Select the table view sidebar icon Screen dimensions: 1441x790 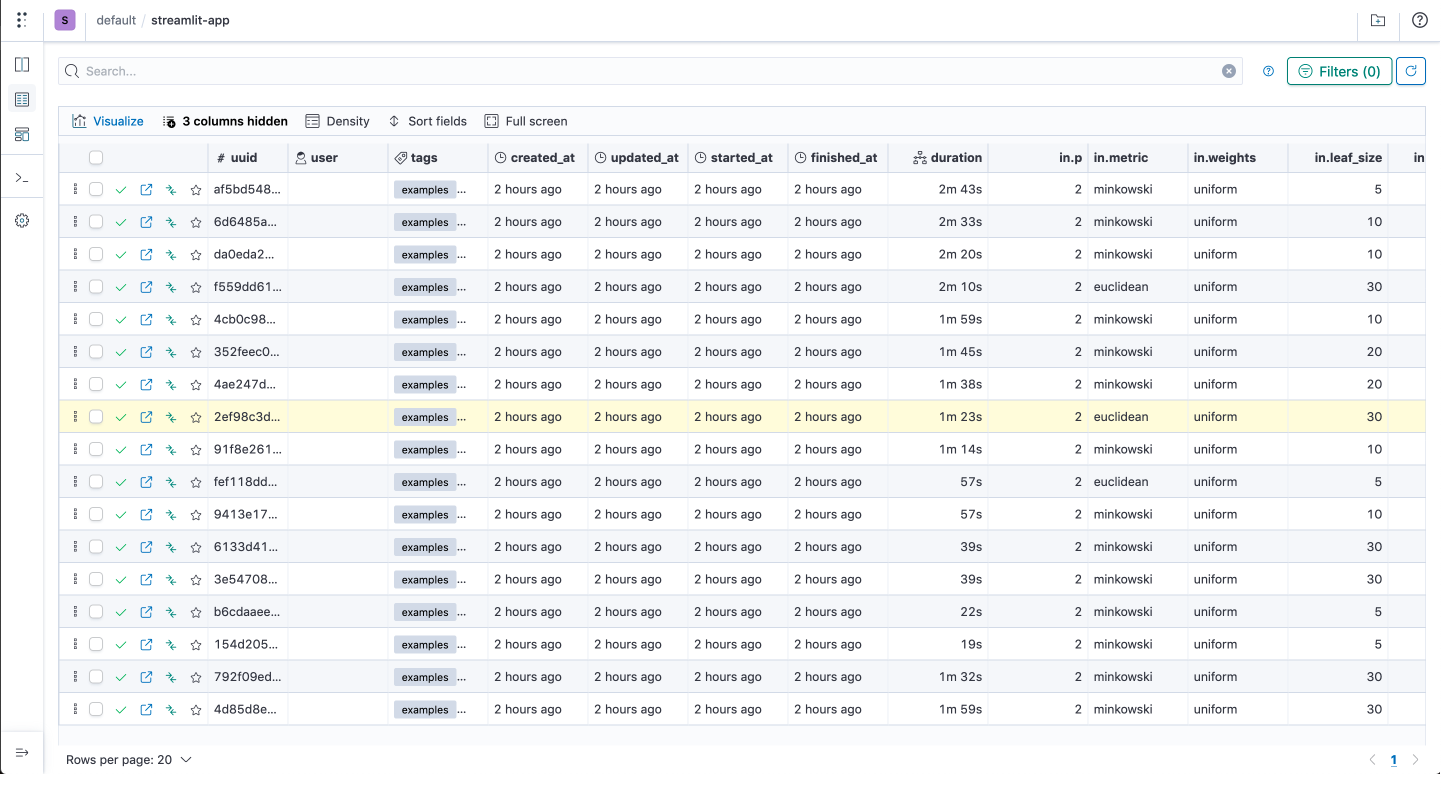(22, 99)
